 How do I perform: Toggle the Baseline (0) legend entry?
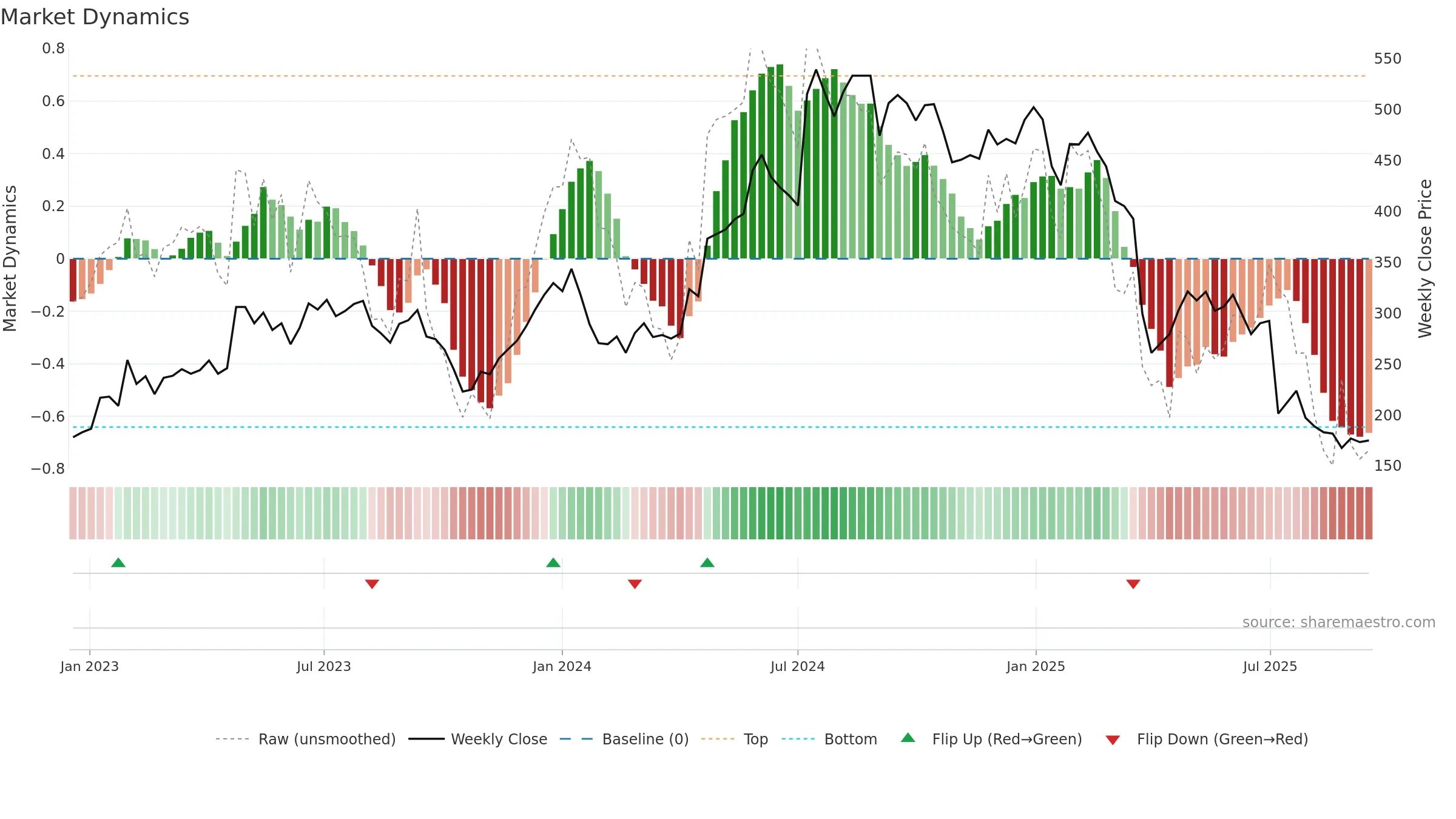click(x=624, y=739)
